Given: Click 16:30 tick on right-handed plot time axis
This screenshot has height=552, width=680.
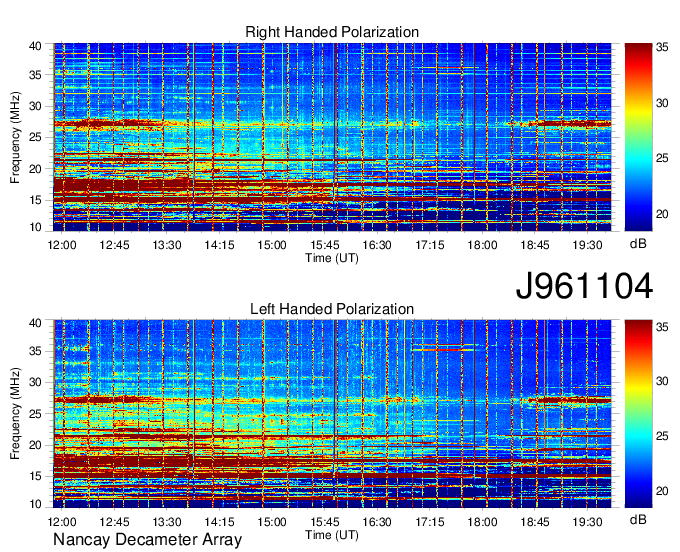Looking at the screenshot, I should click(377, 245).
